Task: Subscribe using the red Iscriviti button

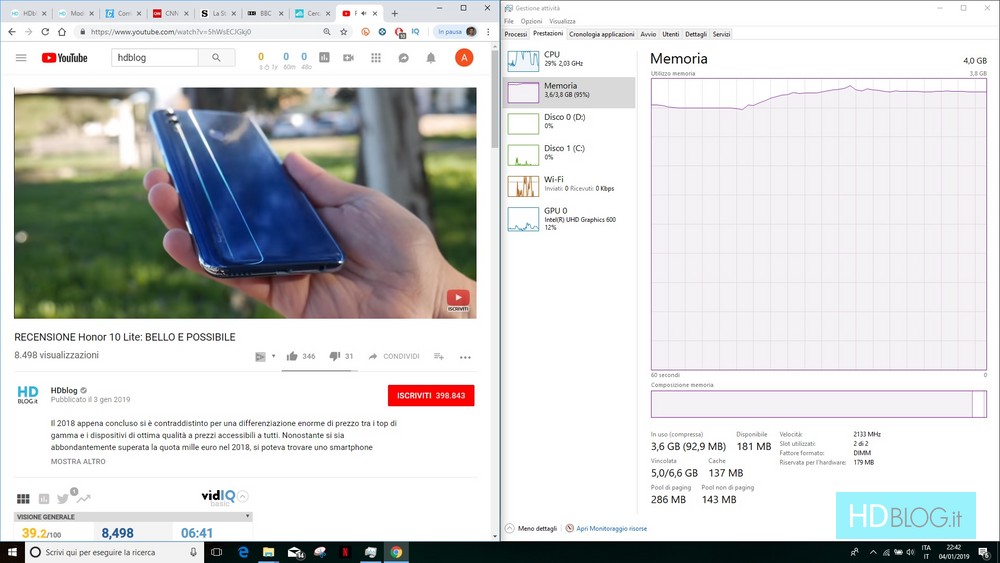Action: click(x=430, y=396)
